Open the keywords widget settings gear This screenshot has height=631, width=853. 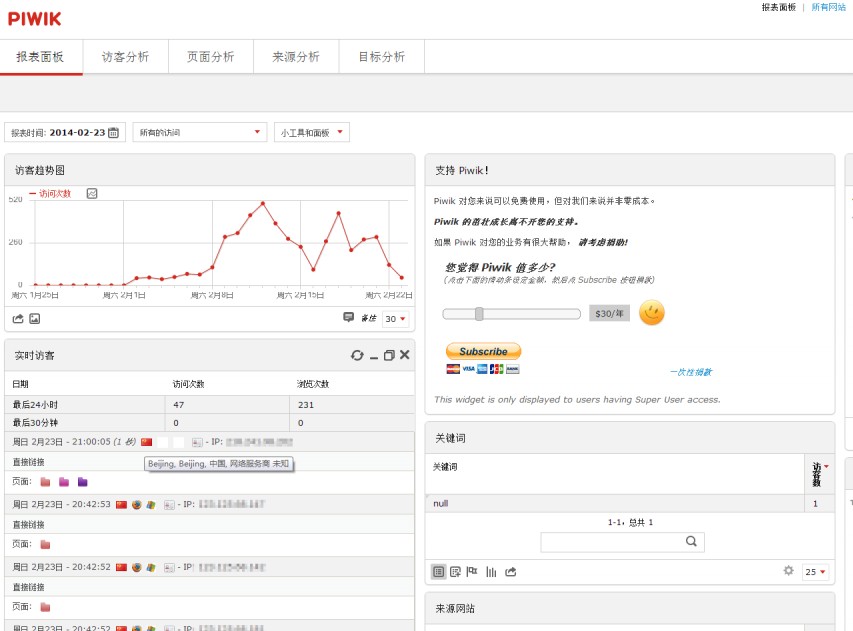[788, 571]
